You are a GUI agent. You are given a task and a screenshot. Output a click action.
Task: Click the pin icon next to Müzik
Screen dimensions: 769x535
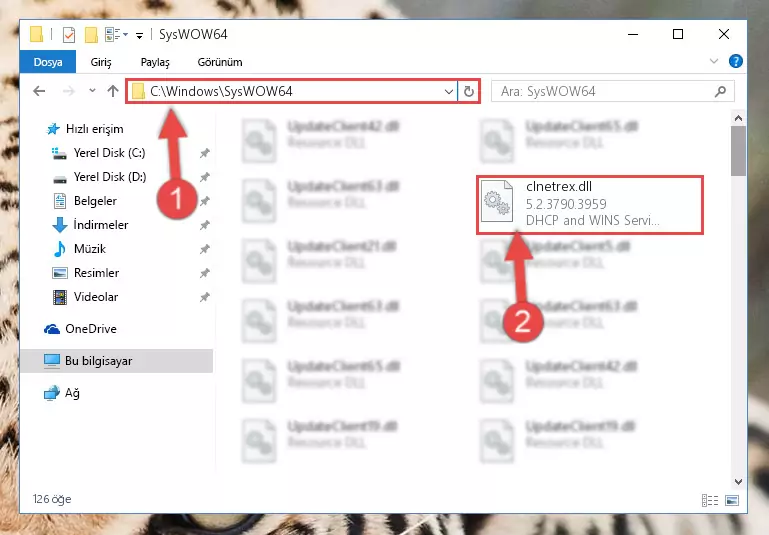coord(205,249)
